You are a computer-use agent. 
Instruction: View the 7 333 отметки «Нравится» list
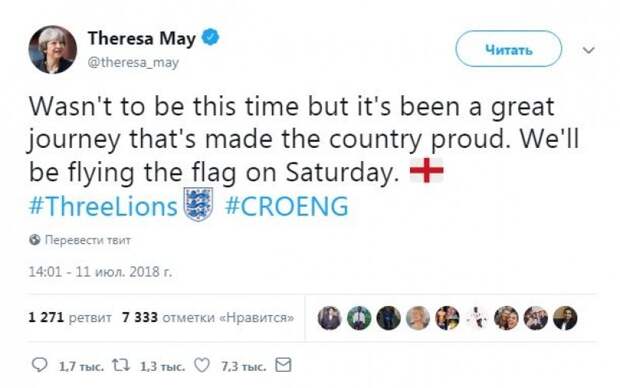[x=208, y=318]
